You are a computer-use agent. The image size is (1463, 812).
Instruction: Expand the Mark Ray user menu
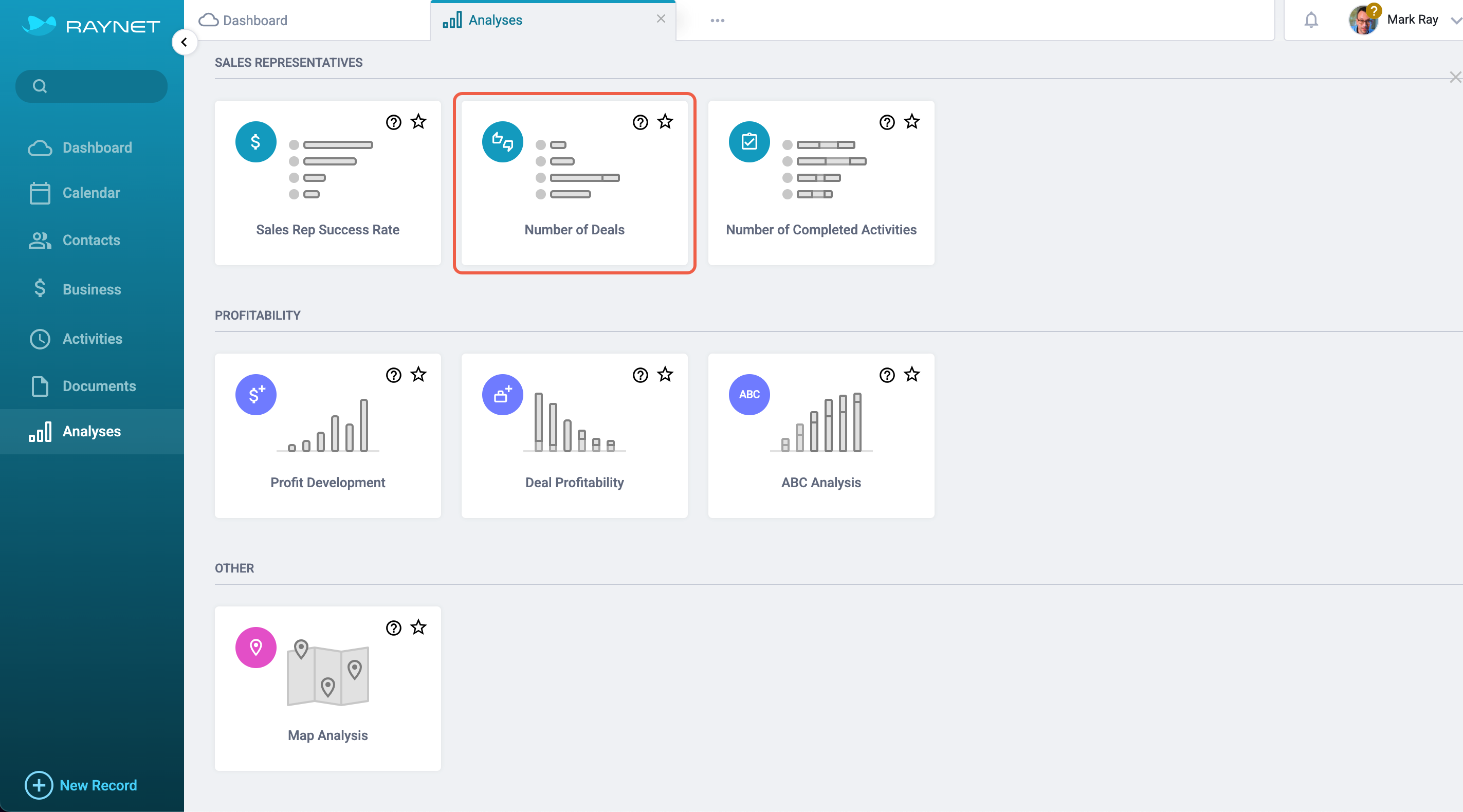1456,21
